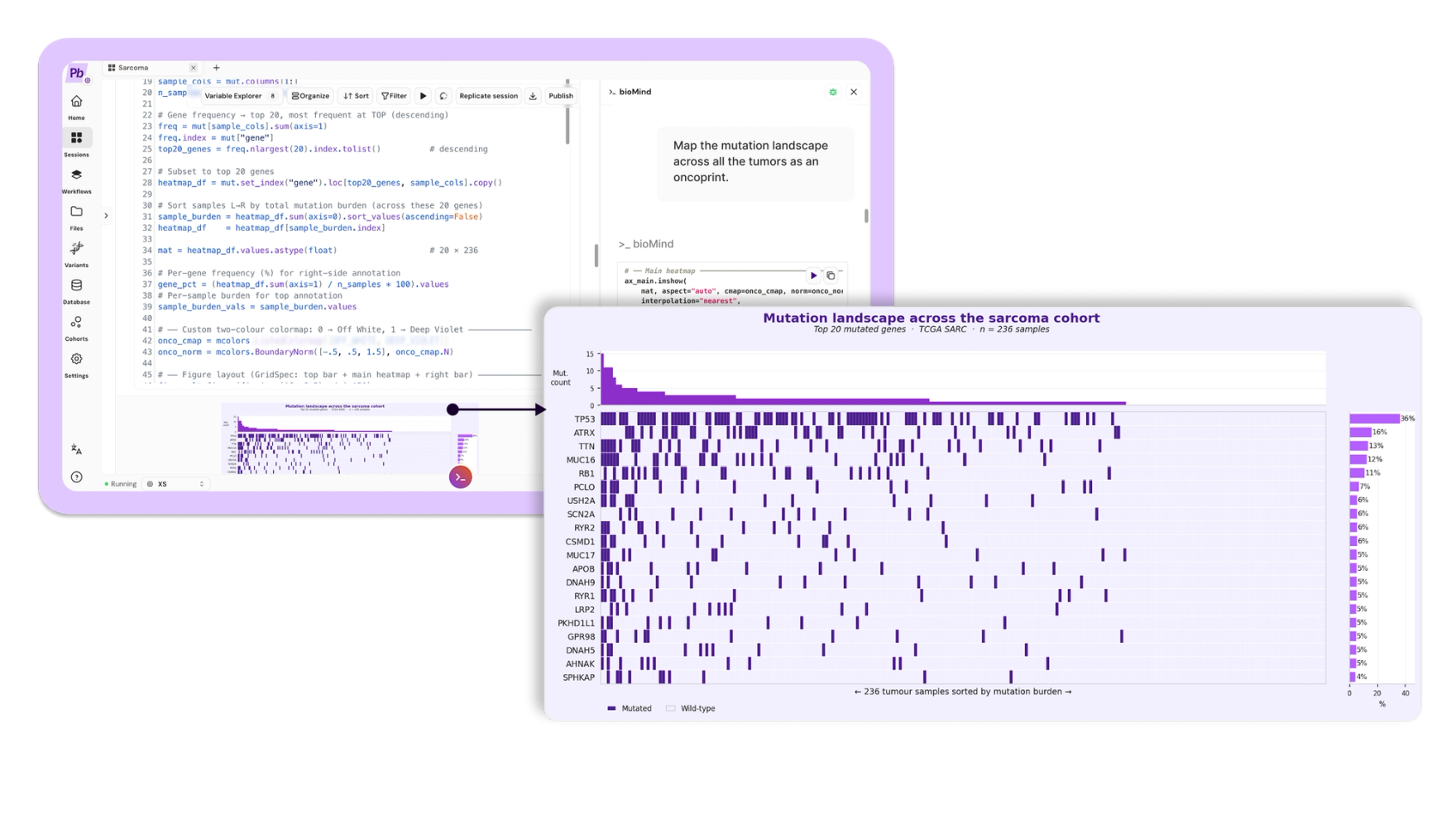Click the Pb logo
Image resolution: width=1456 pixels, height=819 pixels.
tap(77, 73)
